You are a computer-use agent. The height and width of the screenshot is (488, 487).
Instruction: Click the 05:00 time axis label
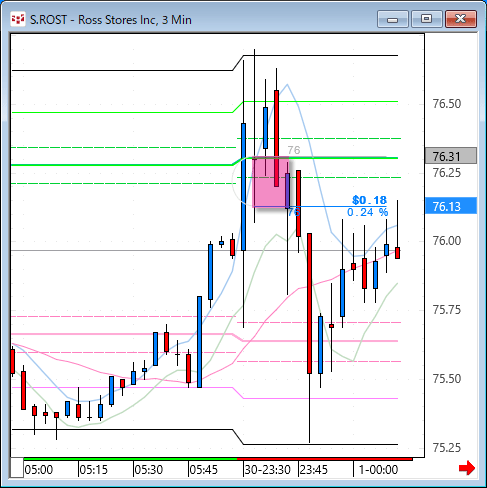tap(39, 470)
